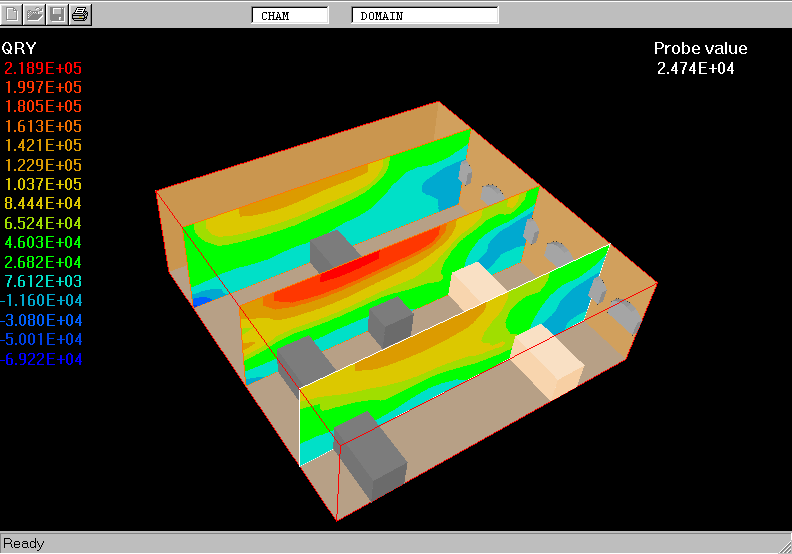Click the maximum legend value 2.189E+05
792x554 pixels.
click(43, 68)
